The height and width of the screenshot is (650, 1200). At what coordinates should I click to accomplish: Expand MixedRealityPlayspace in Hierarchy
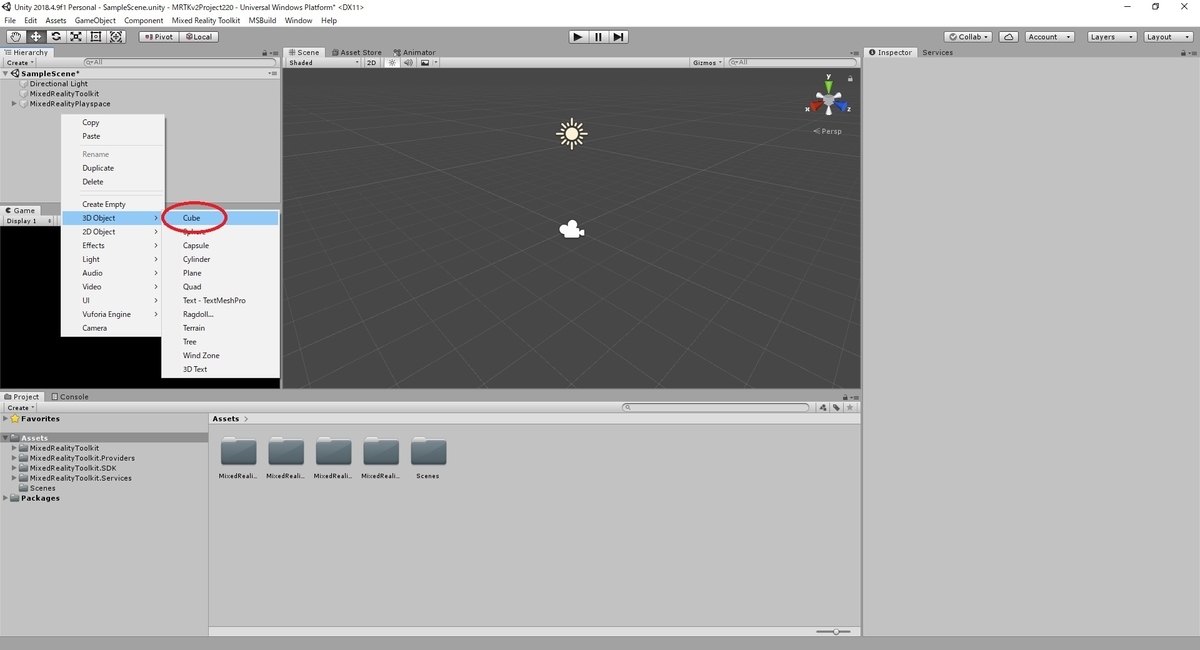[x=14, y=104]
